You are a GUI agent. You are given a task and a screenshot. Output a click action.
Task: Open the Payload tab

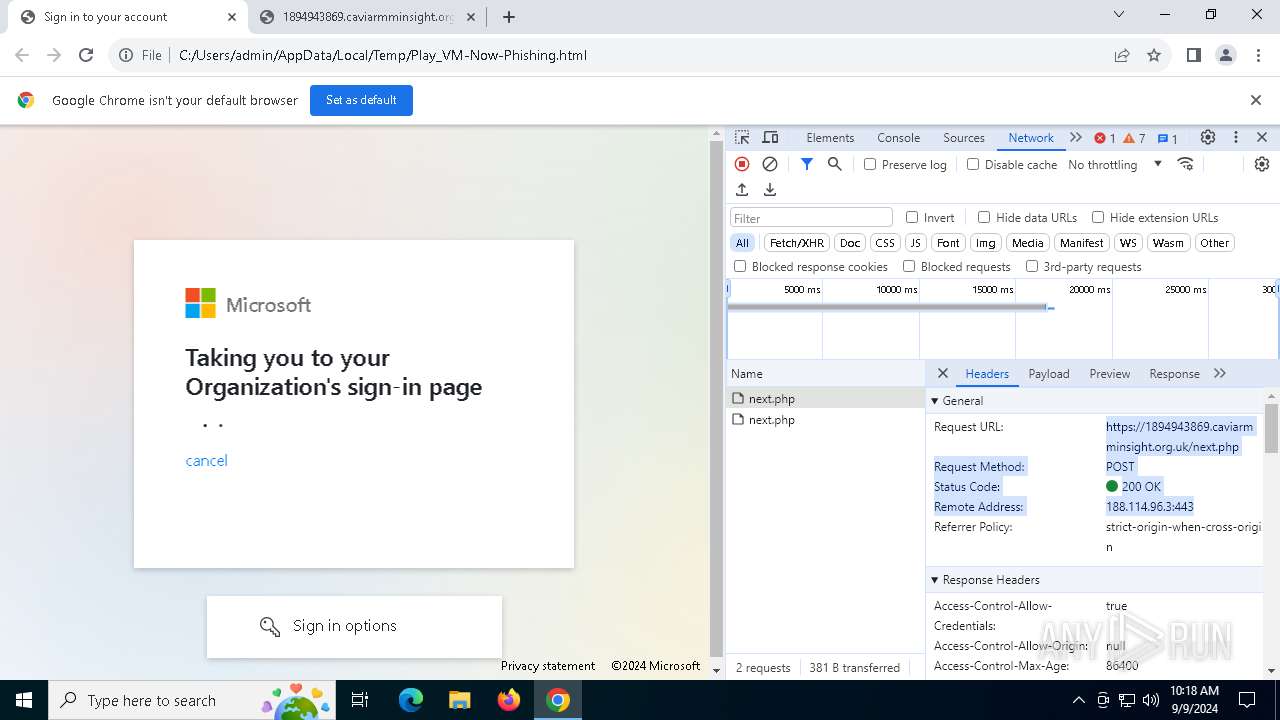pyautogui.click(x=1049, y=373)
